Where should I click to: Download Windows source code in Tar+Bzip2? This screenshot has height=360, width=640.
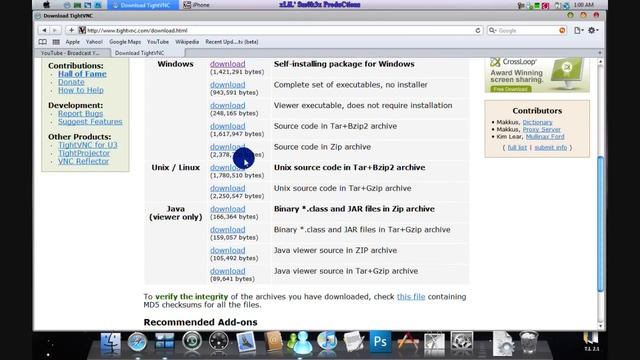[x=228, y=126]
